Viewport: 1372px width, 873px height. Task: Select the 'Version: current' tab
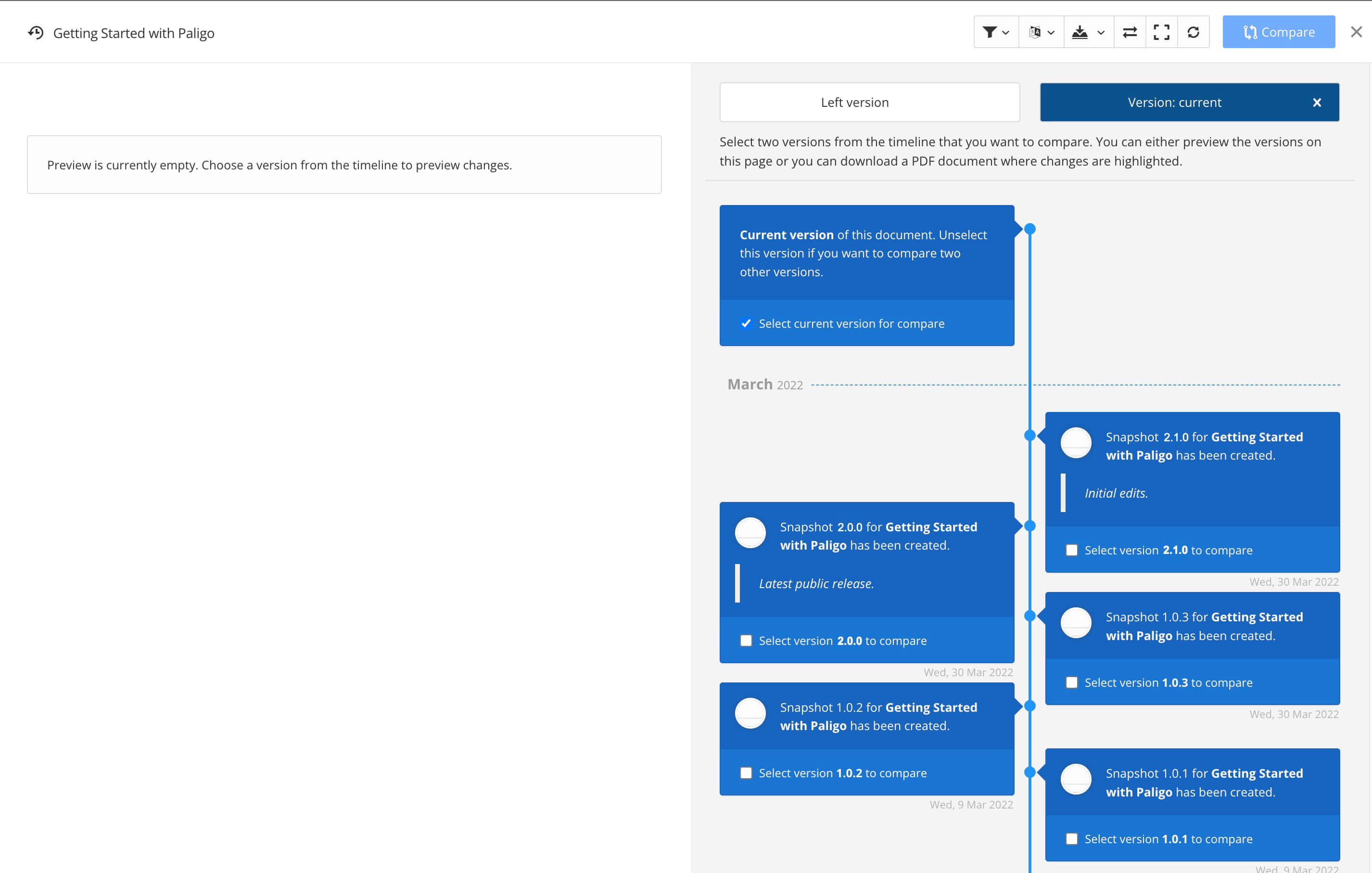pos(1174,103)
